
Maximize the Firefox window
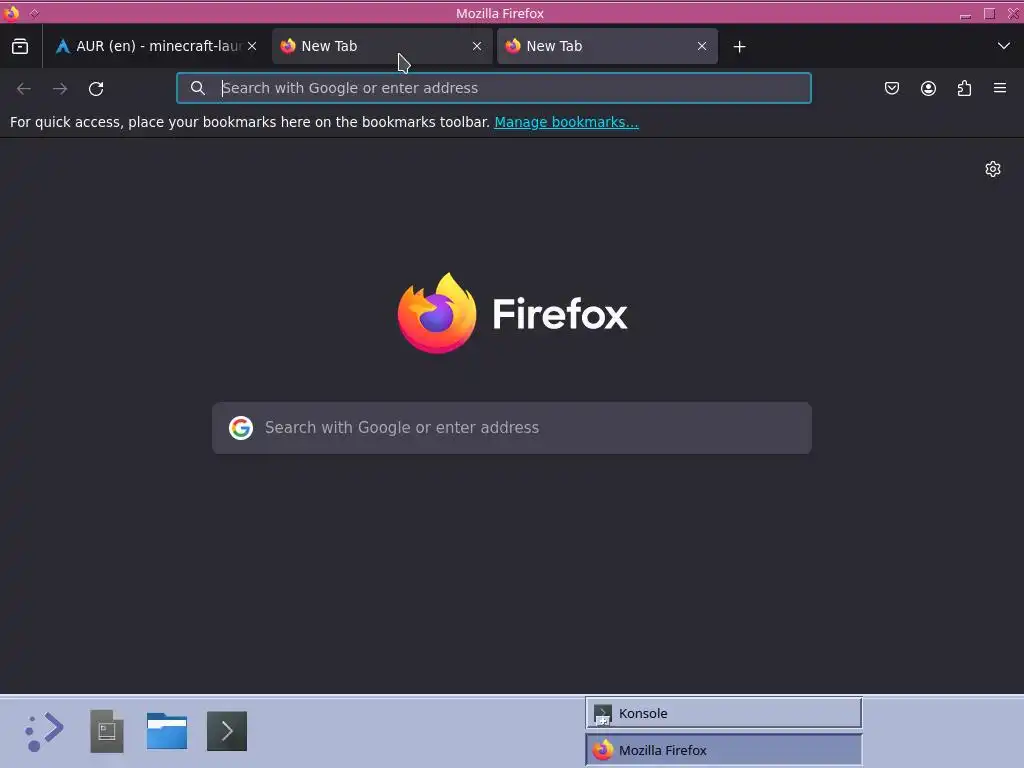pos(989,13)
